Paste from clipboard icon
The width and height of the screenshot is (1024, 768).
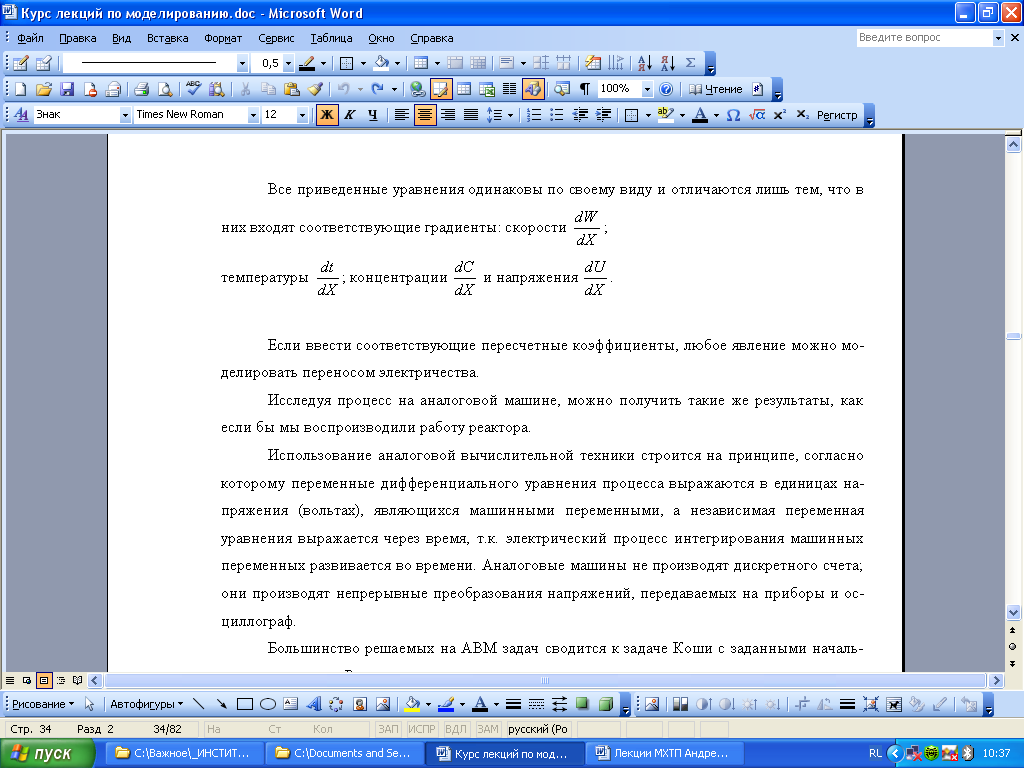[292, 89]
